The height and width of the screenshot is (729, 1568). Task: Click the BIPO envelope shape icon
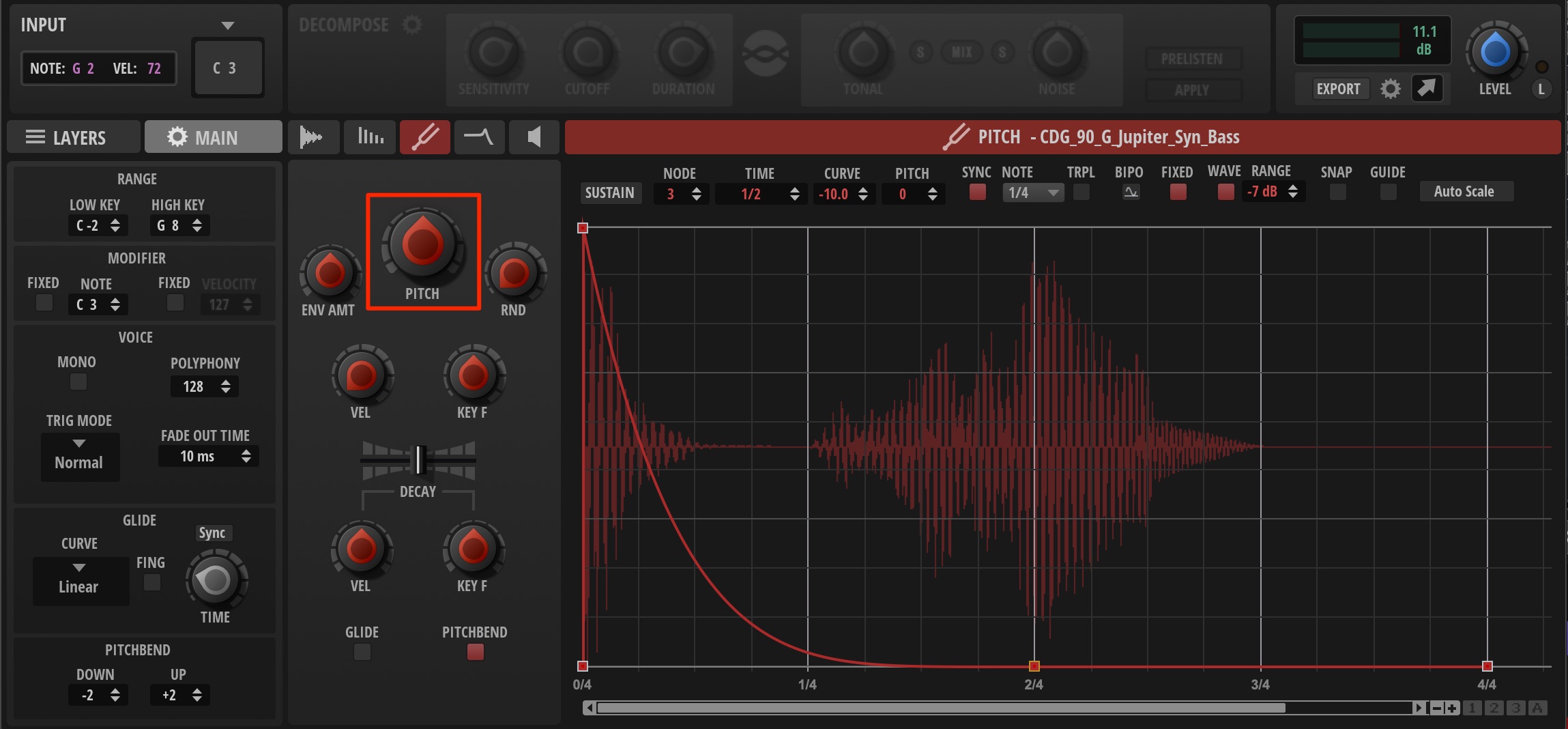coord(1131,192)
